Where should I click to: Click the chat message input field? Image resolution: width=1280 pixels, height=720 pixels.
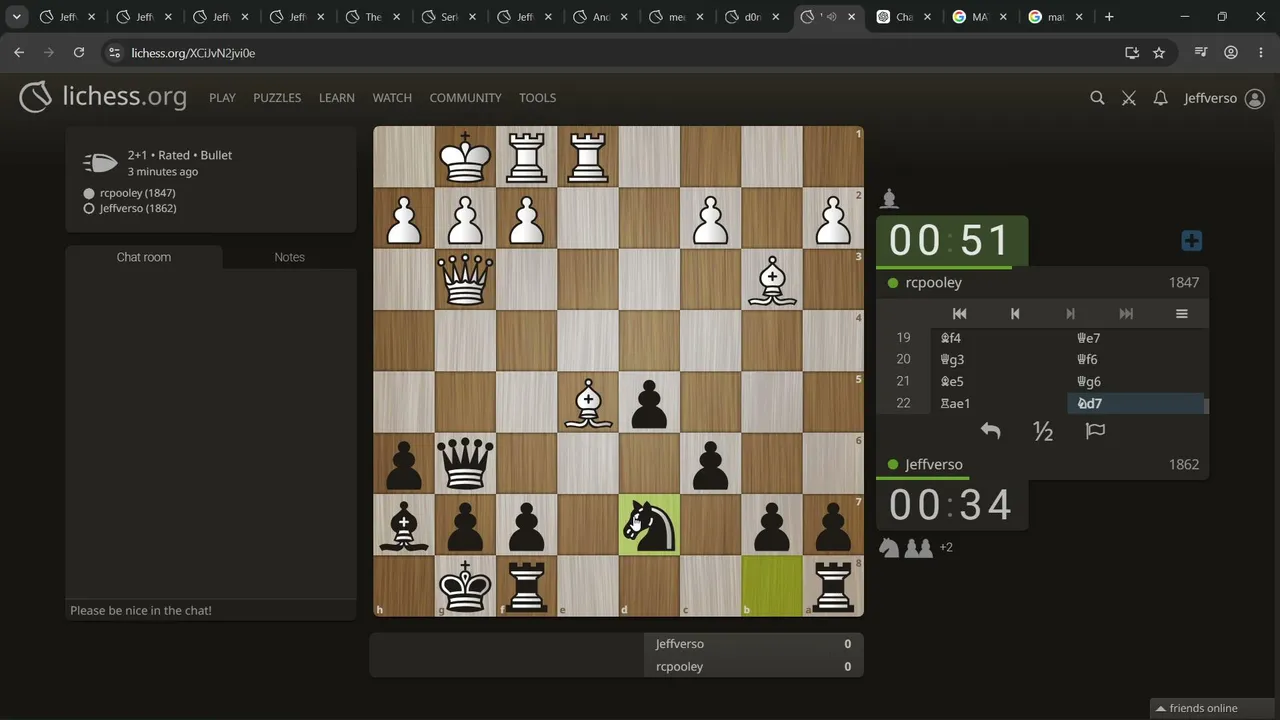(211, 610)
